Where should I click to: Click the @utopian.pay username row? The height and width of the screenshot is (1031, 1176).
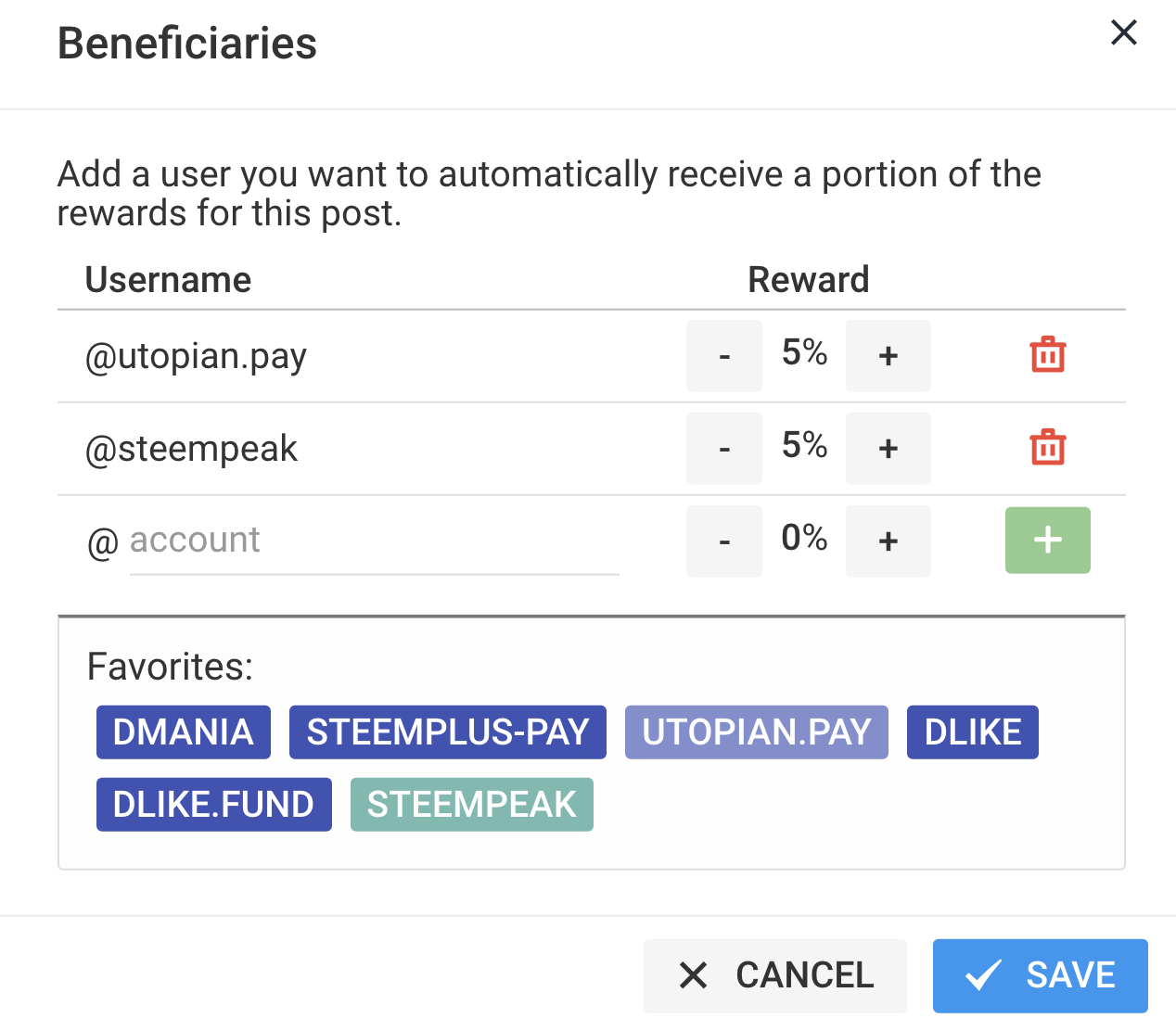tap(197, 356)
